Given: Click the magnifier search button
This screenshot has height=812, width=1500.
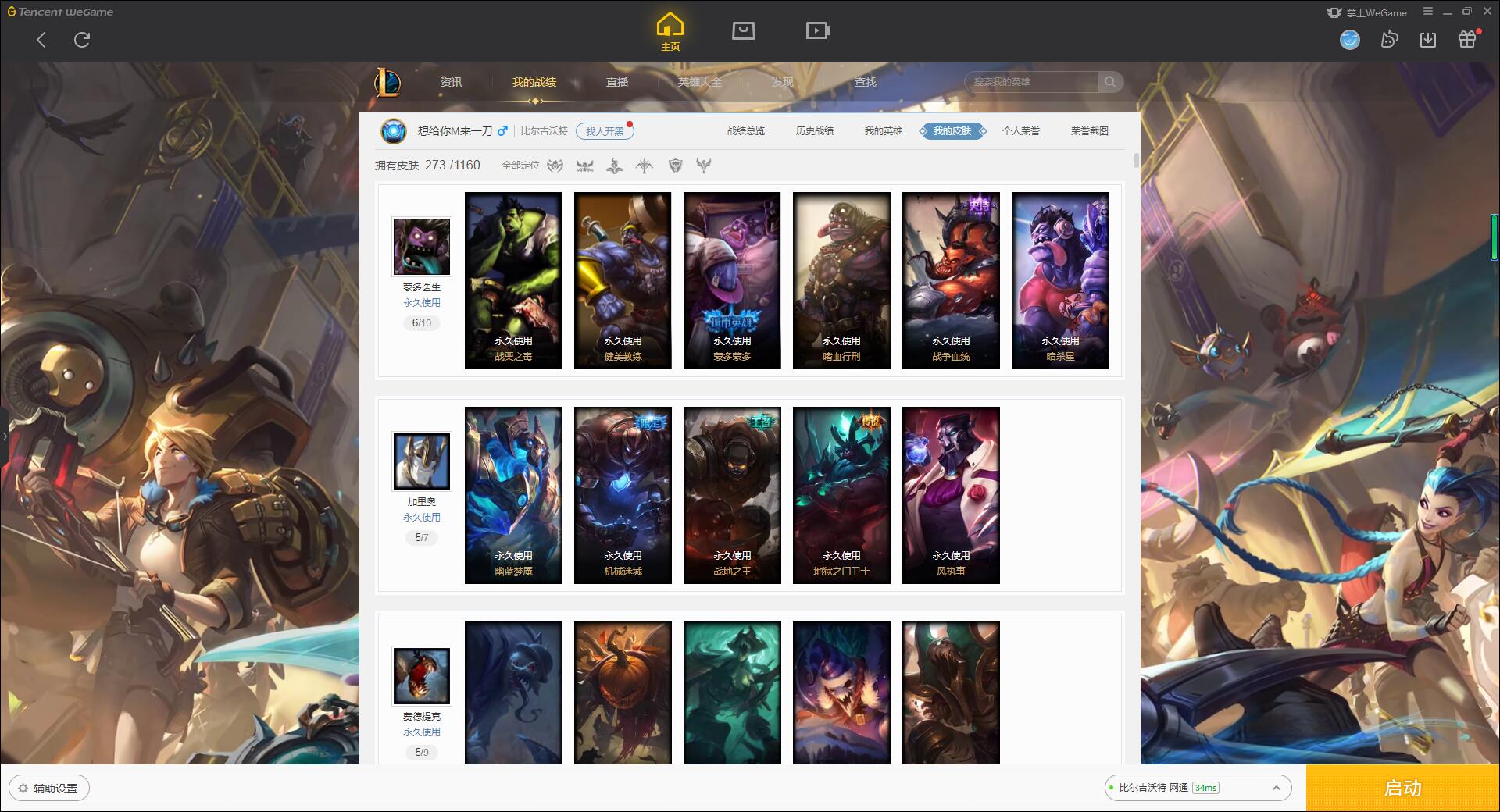Looking at the screenshot, I should coord(1110,82).
